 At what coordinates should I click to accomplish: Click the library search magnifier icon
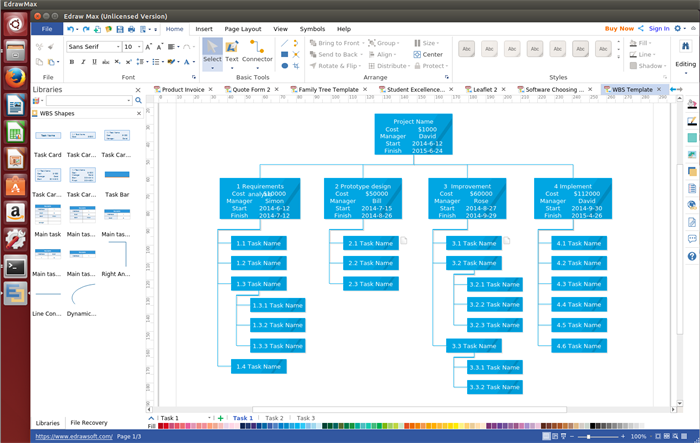[x=138, y=100]
